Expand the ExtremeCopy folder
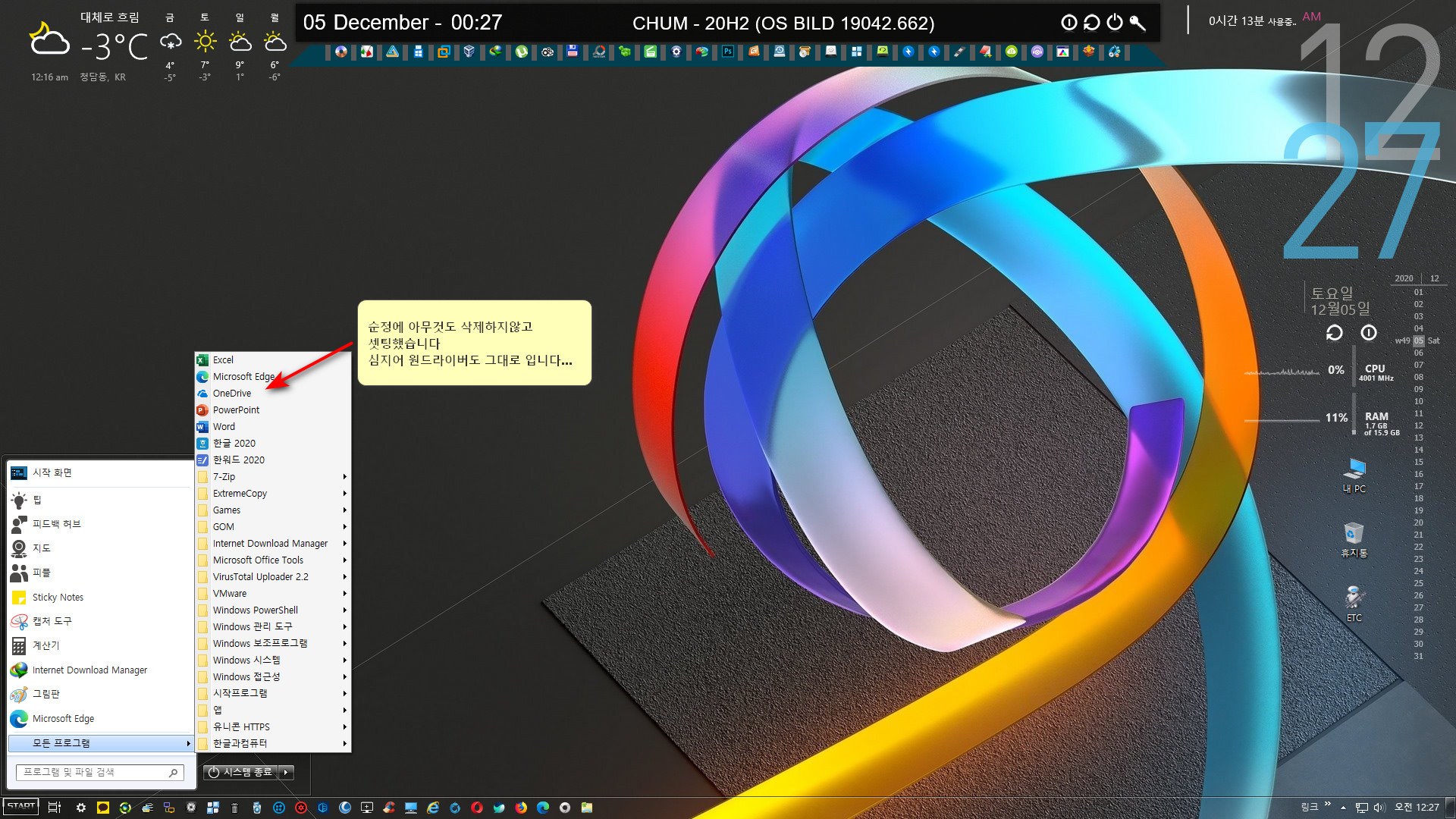The height and width of the screenshot is (819, 1456). 273,494
